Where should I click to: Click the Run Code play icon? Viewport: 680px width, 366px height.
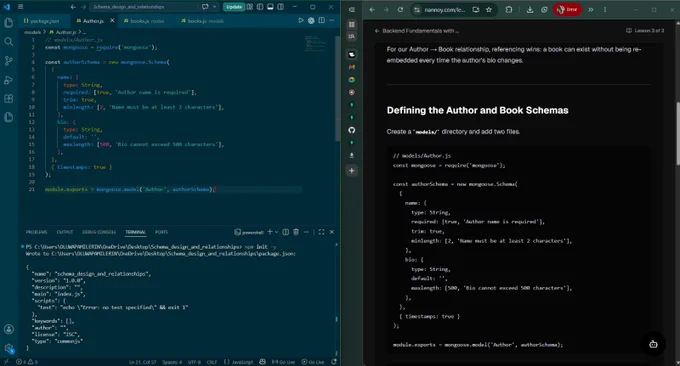tap(301, 20)
